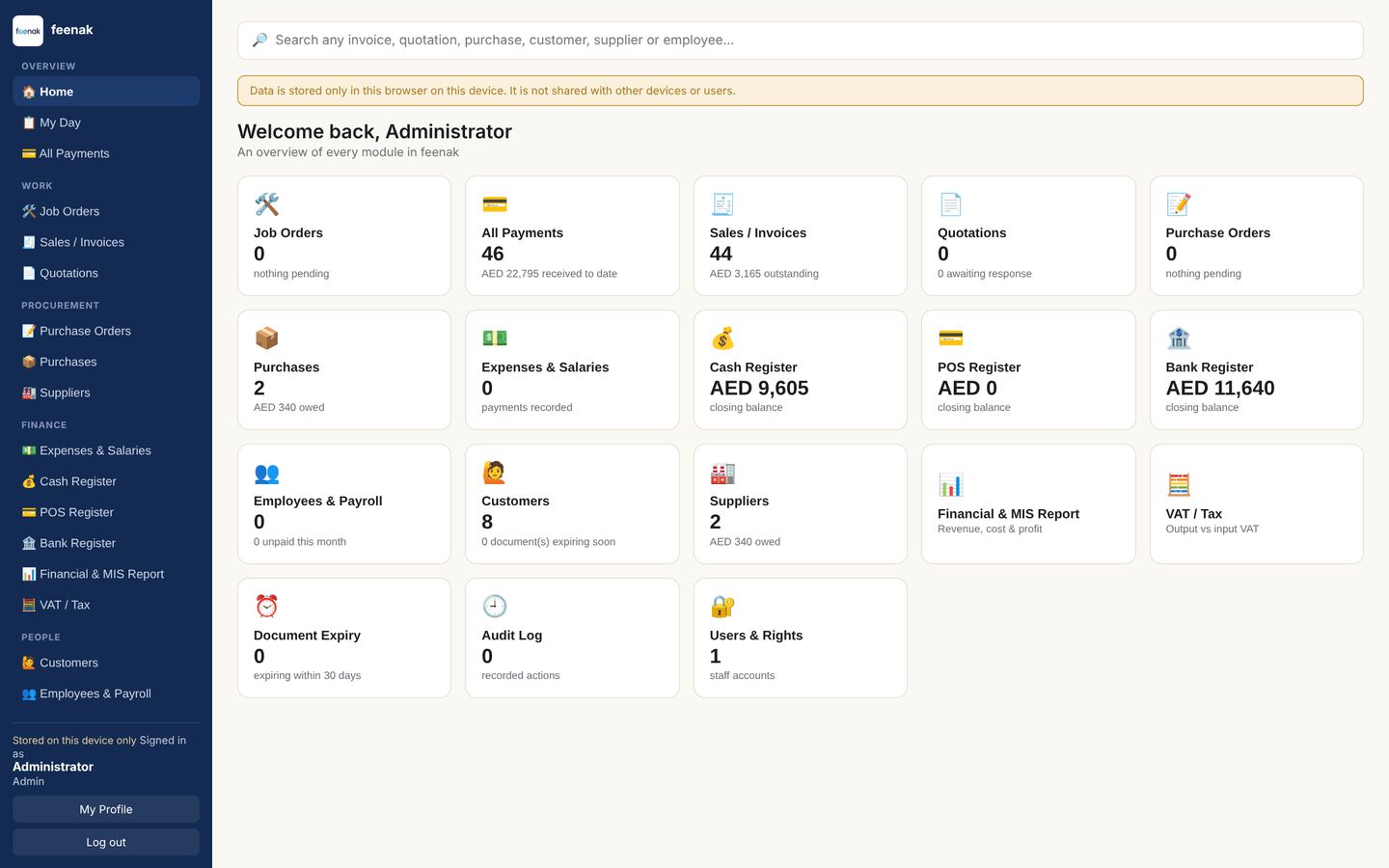The height and width of the screenshot is (868, 1389).
Task: Open the Job Orders card wrench icon
Action: [x=266, y=204]
